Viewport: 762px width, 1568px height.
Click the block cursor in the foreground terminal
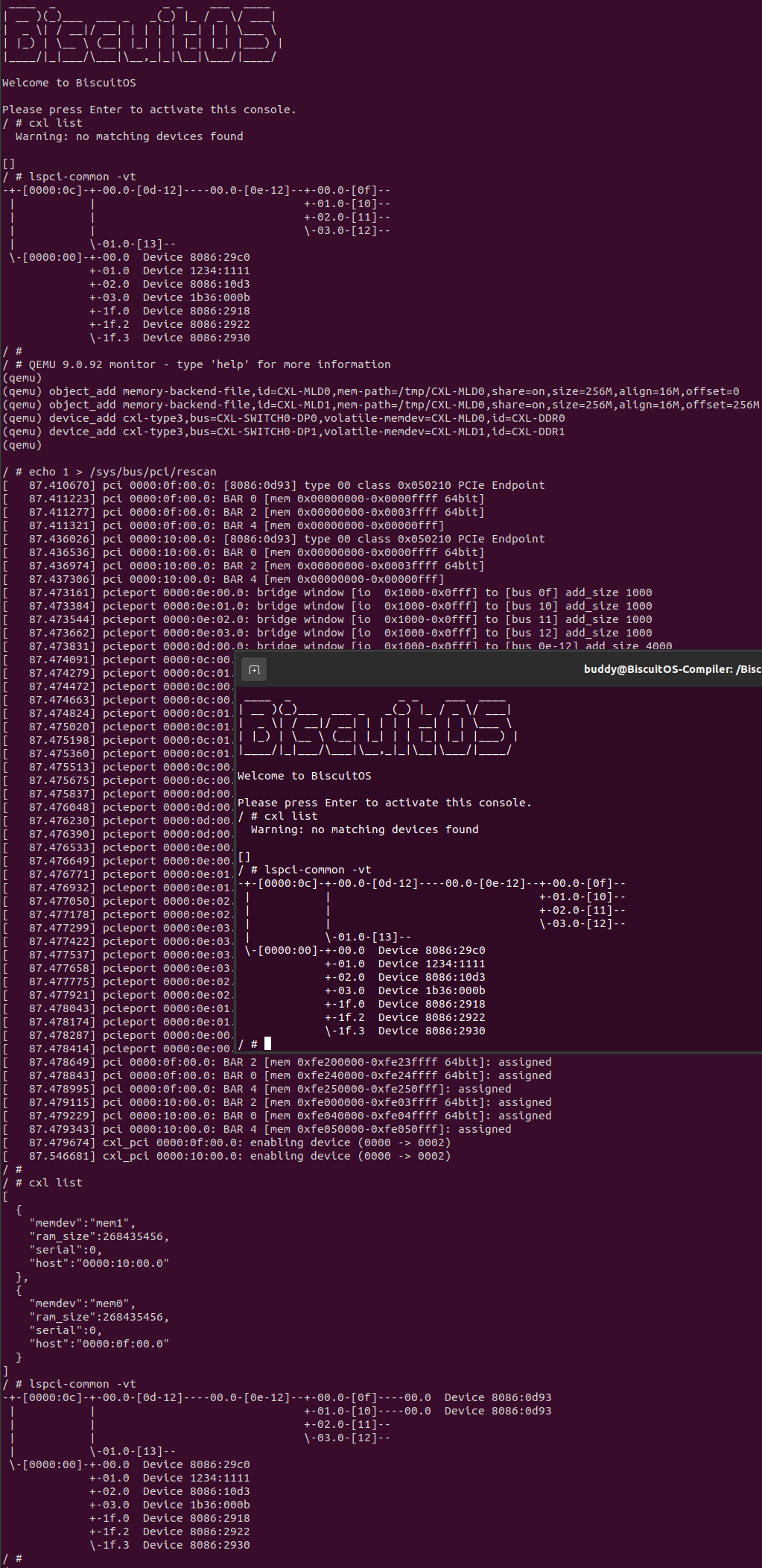267,1044
